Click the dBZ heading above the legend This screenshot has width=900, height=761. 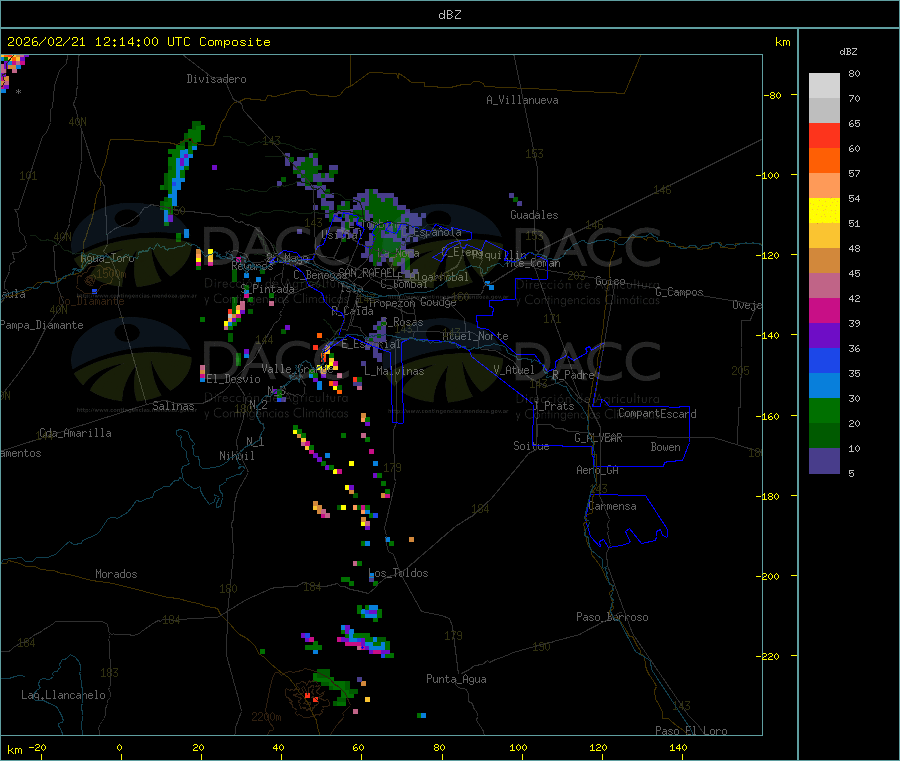click(x=848, y=52)
